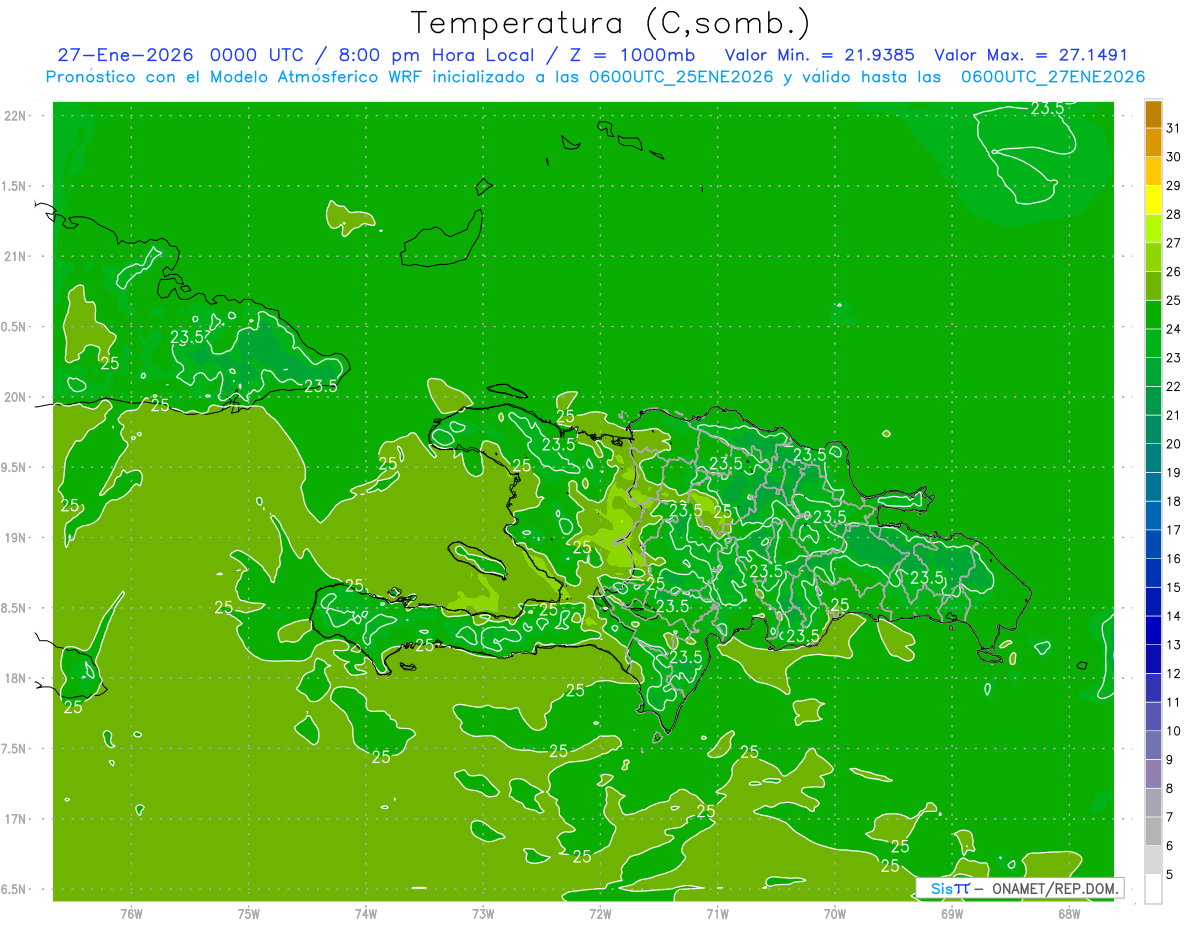
Task: Select the 'Z = 1000mb' level text
Action: [633, 55]
